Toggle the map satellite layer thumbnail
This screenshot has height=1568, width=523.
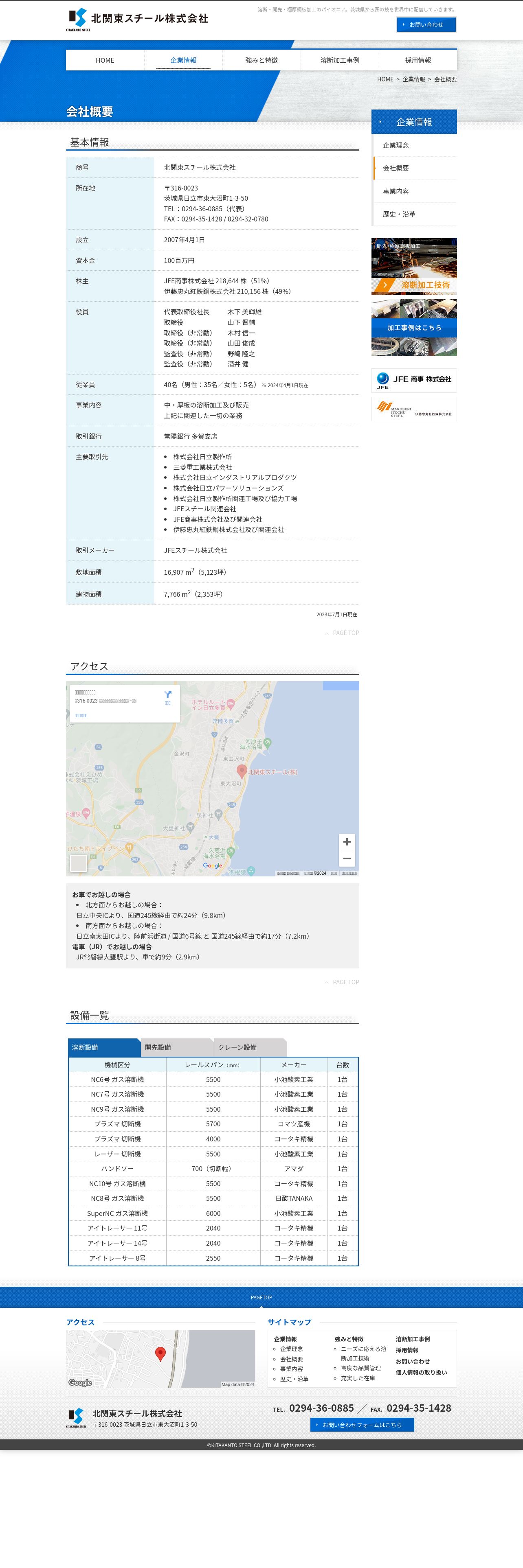(79, 863)
